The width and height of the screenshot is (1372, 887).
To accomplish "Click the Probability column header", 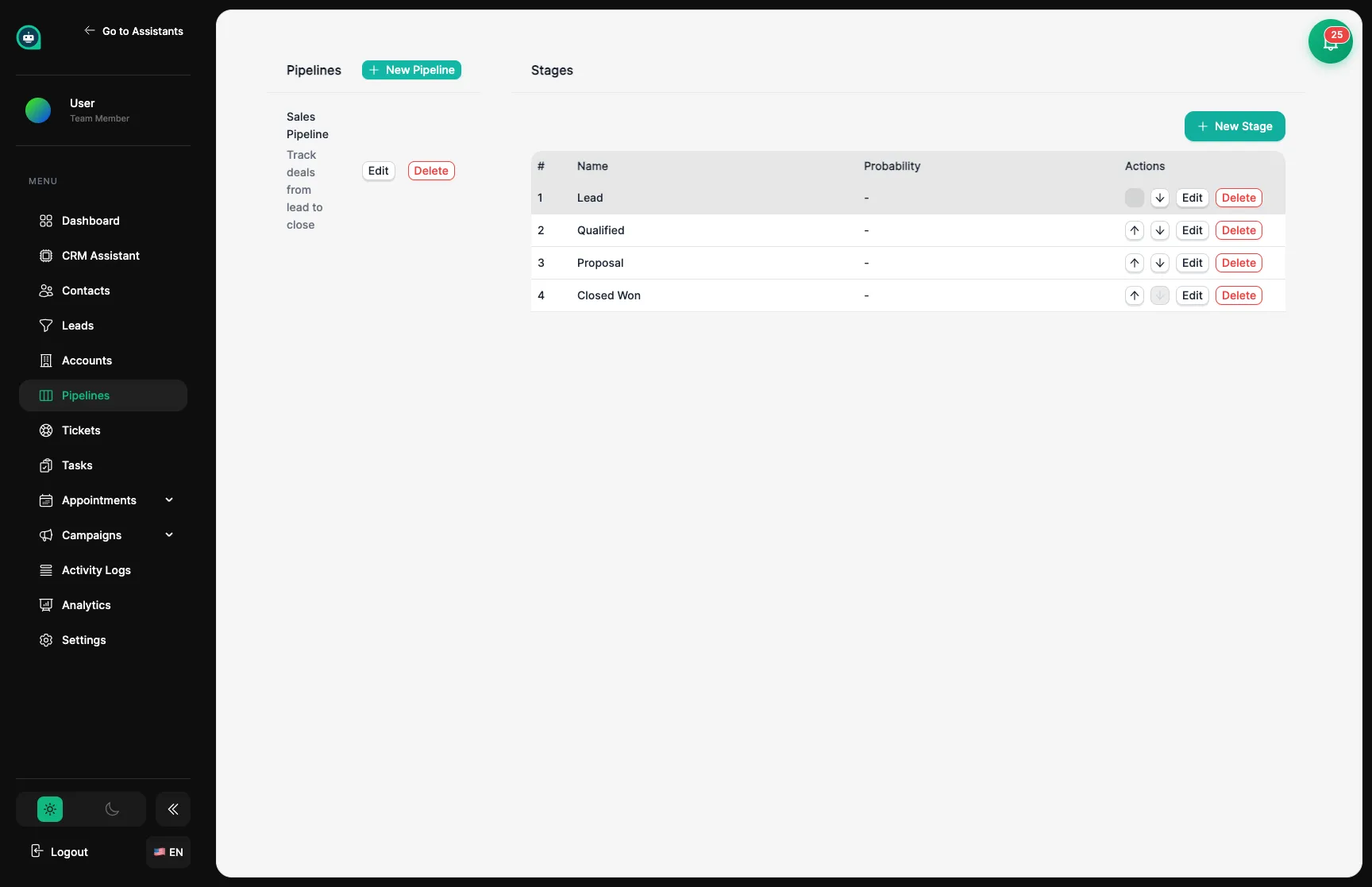I will (x=892, y=166).
